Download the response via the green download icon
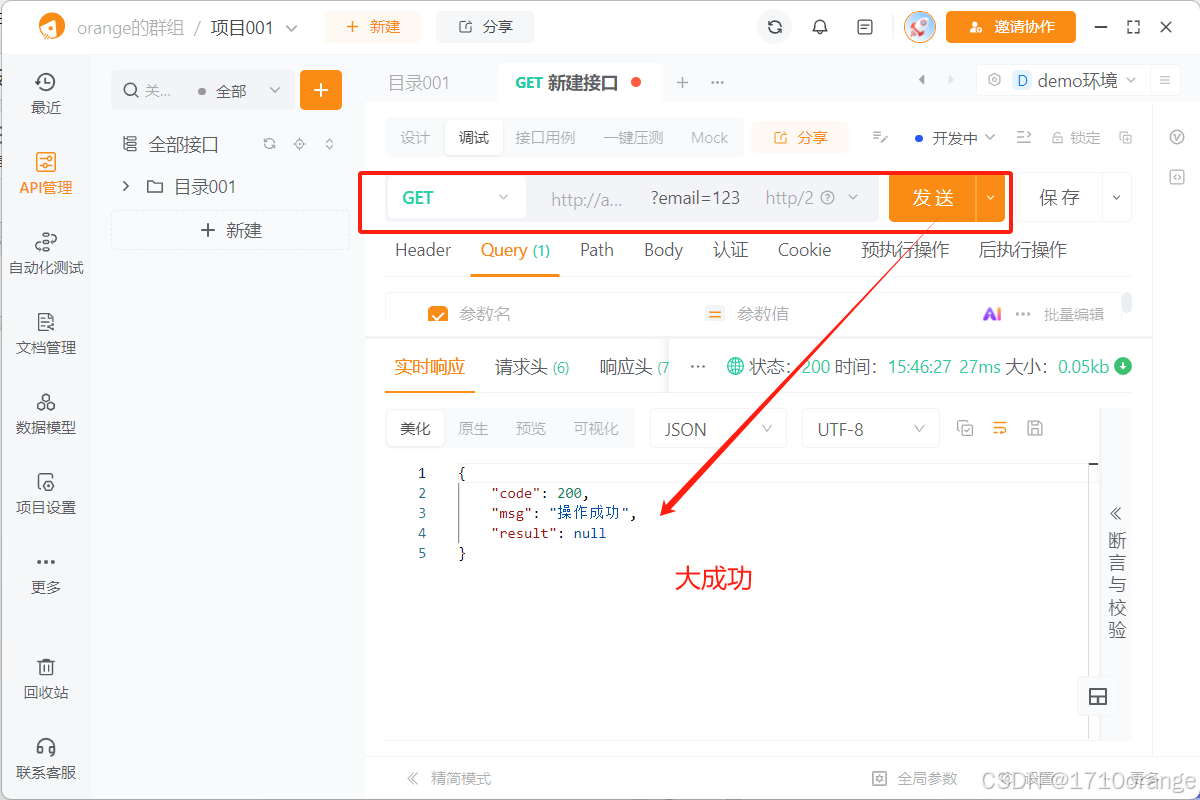 [1122, 367]
